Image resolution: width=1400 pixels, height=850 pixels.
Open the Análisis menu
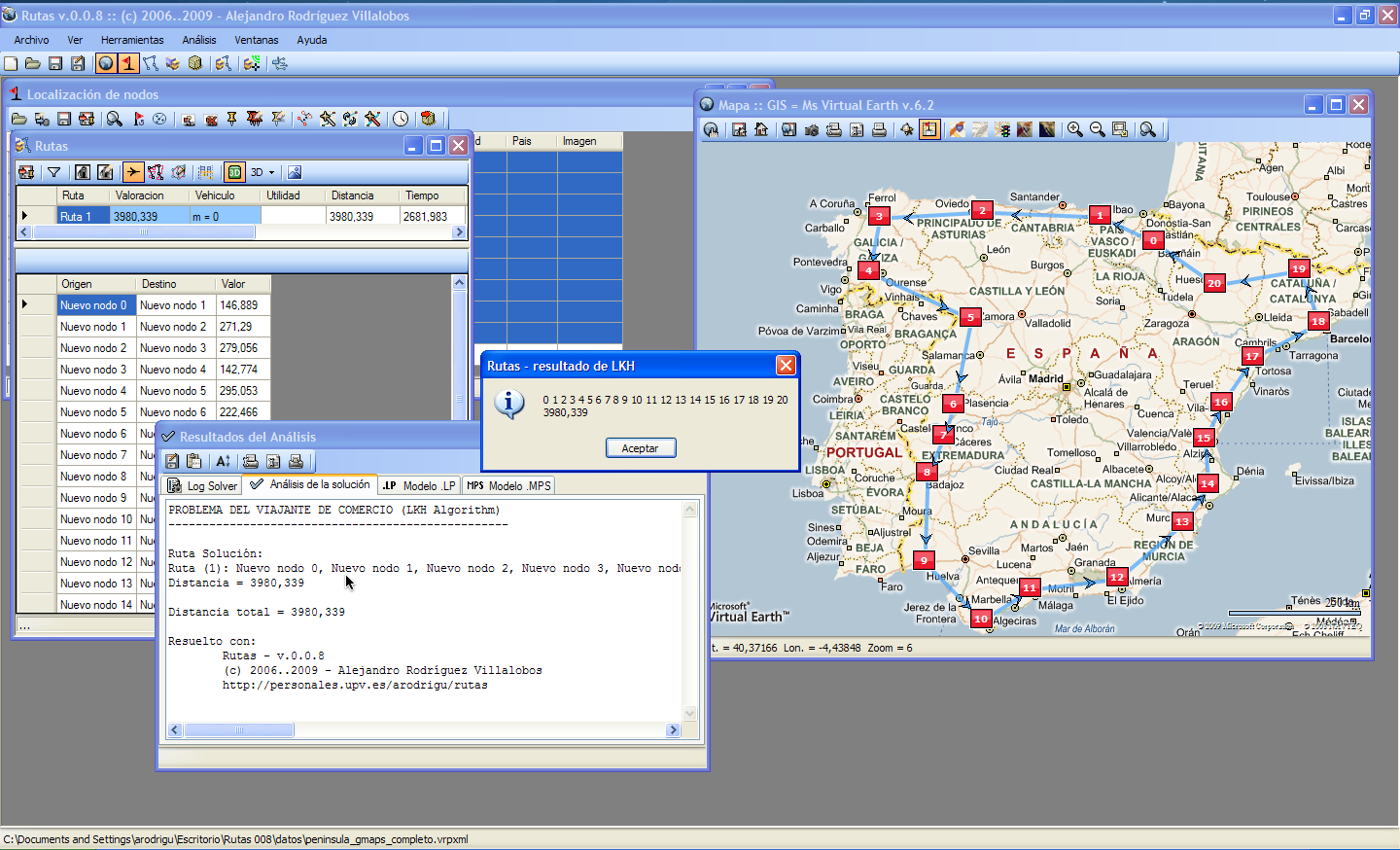coord(199,40)
